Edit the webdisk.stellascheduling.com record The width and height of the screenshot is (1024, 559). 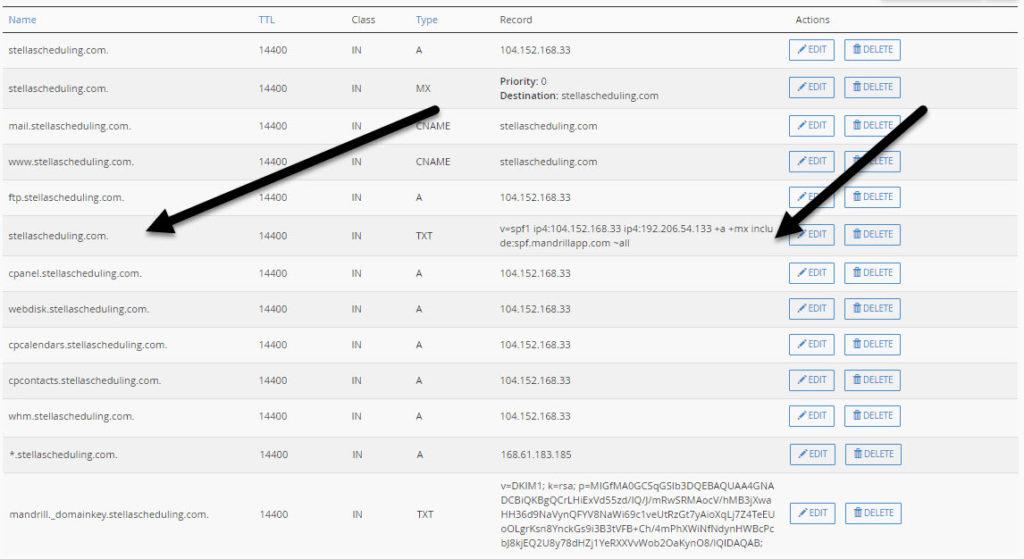812,308
